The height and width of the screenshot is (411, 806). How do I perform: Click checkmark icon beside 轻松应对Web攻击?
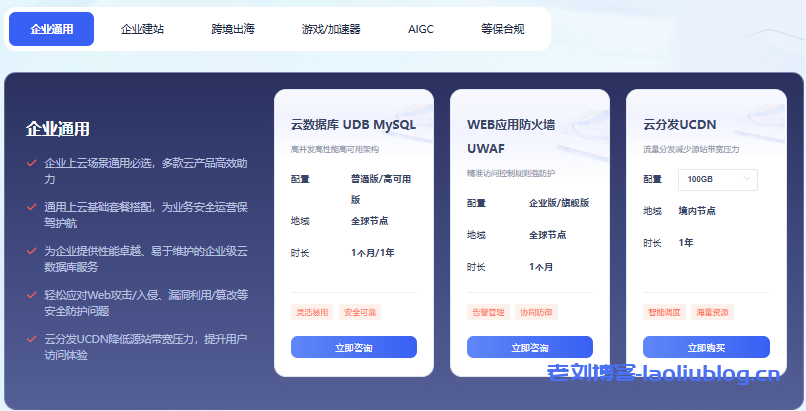(x=32, y=295)
